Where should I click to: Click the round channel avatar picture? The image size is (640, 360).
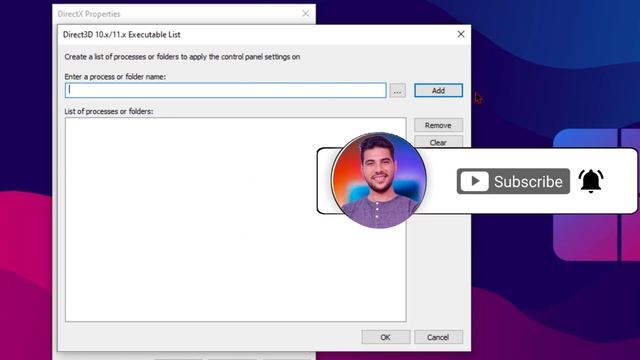379,180
